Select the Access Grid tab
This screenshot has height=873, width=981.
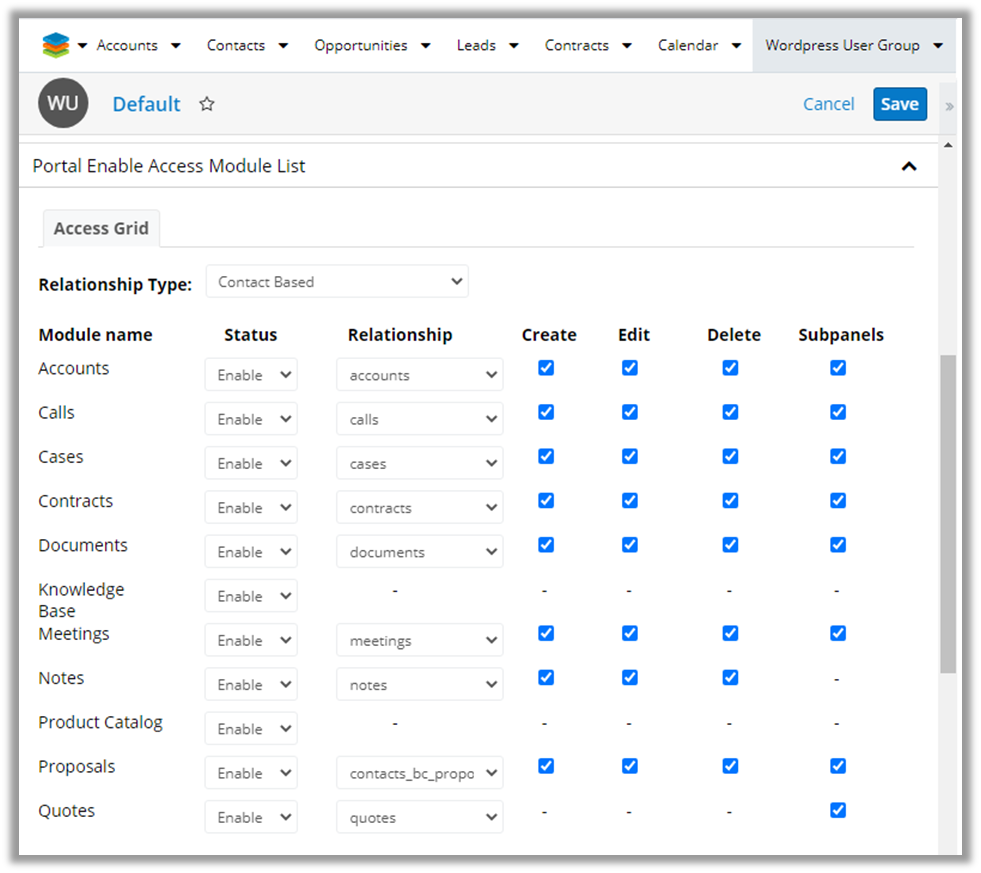(x=101, y=228)
